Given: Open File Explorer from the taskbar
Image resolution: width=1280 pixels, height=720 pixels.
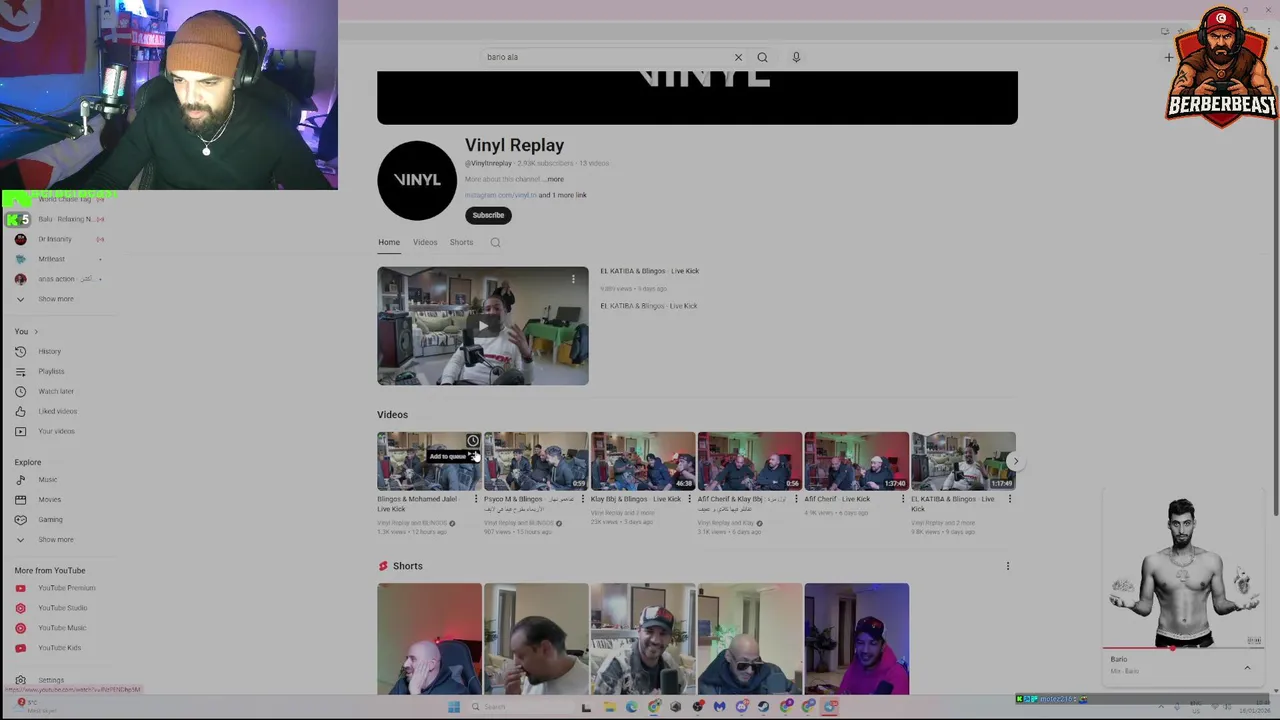Looking at the screenshot, I should 609,707.
